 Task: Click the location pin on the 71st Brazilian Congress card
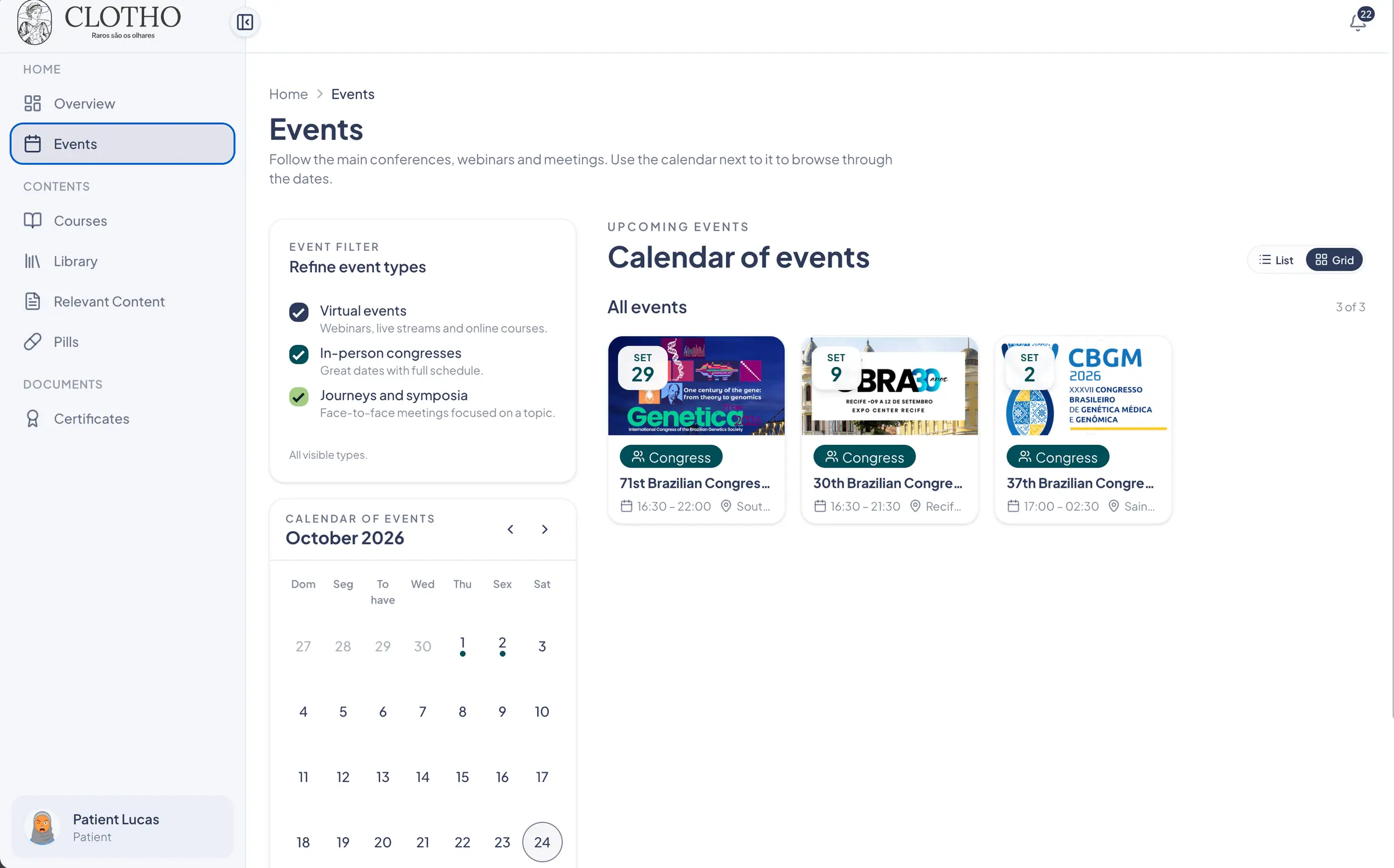coord(726,506)
